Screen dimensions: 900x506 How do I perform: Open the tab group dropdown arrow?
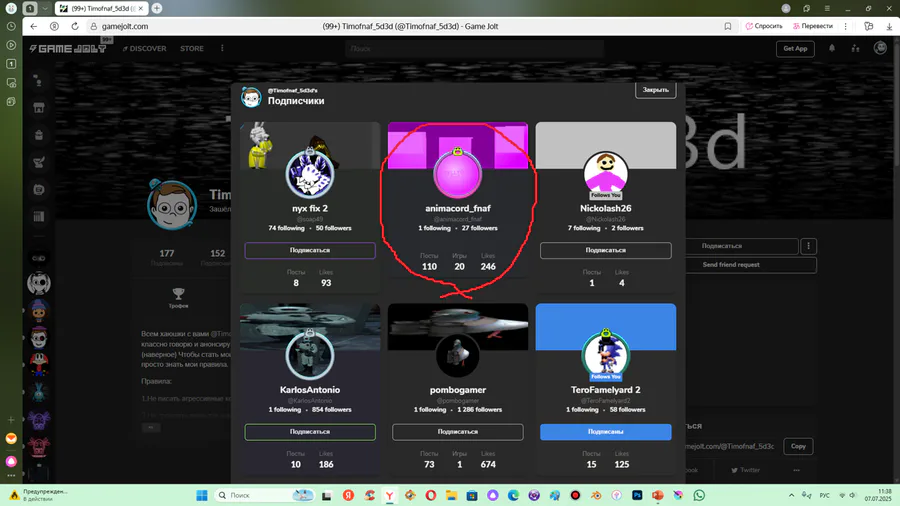pos(45,9)
